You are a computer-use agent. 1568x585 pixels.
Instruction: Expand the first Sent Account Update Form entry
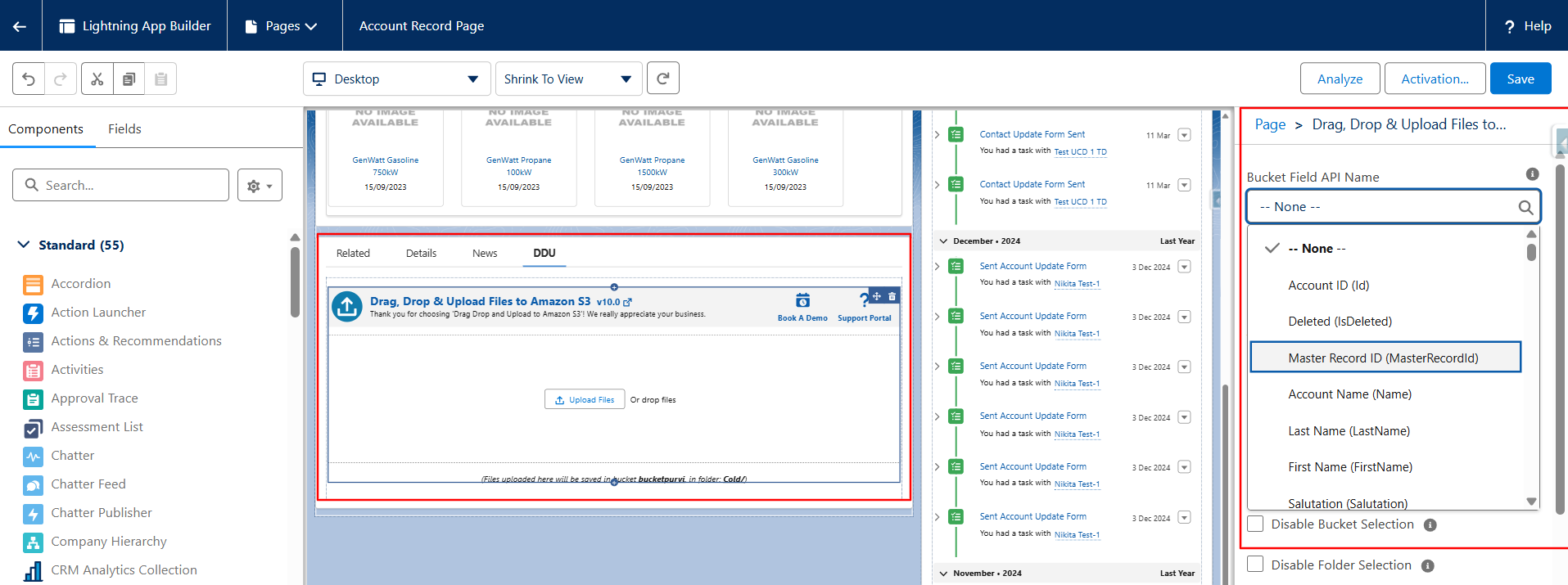coord(937,266)
